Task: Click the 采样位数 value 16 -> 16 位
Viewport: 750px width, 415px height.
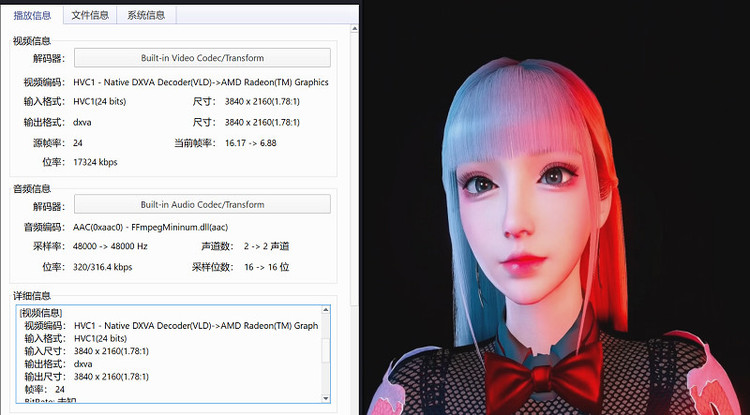Action: pos(266,267)
